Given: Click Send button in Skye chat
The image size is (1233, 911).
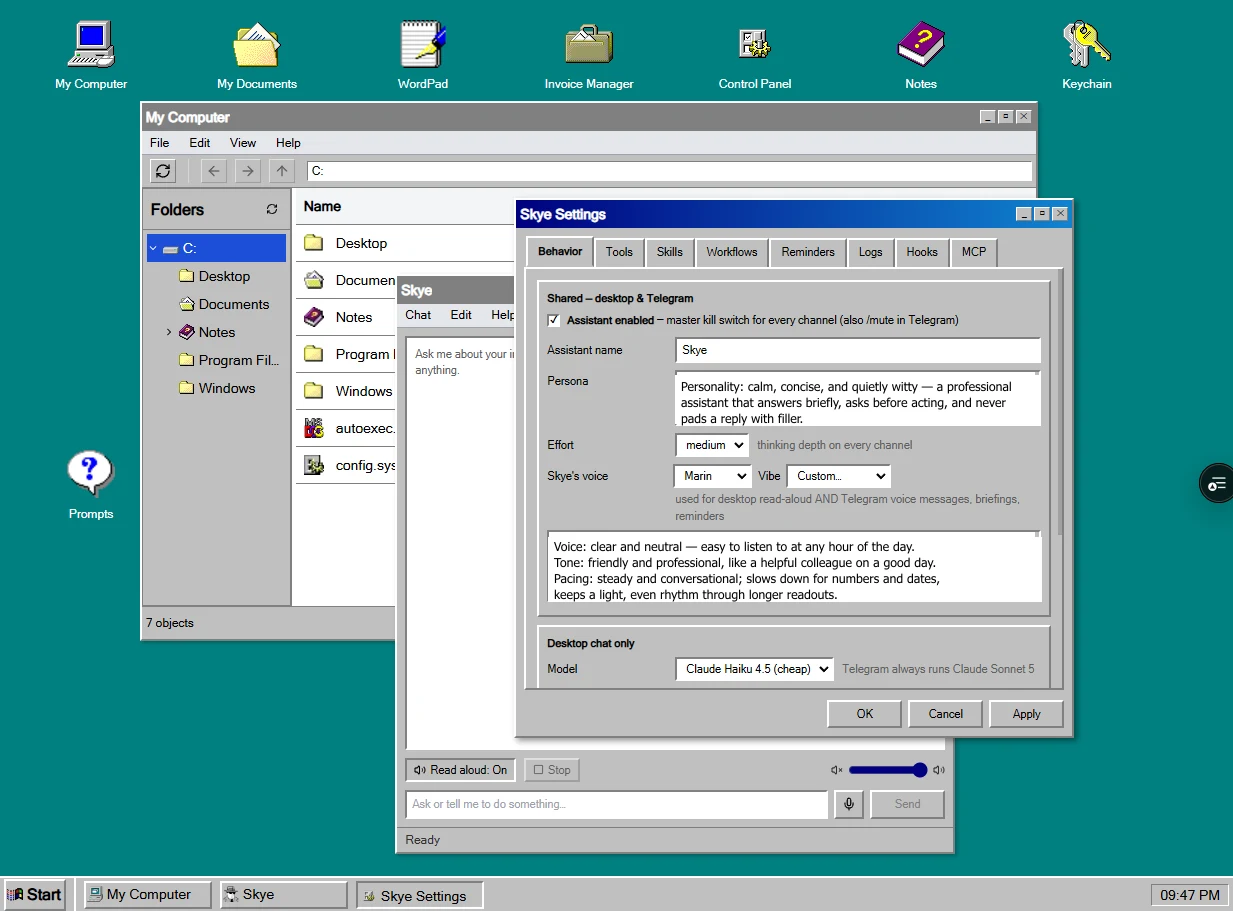Looking at the screenshot, I should 908,804.
